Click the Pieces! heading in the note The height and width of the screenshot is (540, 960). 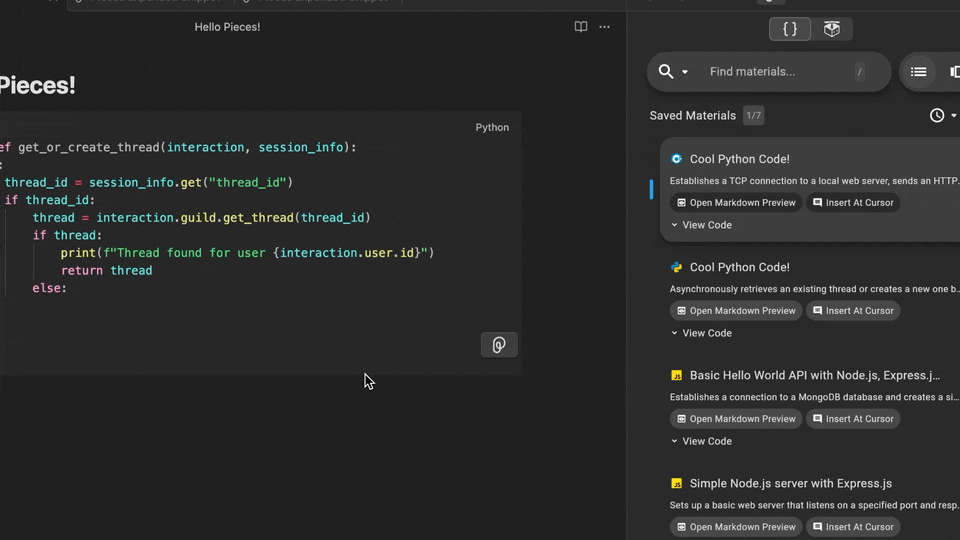(x=37, y=85)
